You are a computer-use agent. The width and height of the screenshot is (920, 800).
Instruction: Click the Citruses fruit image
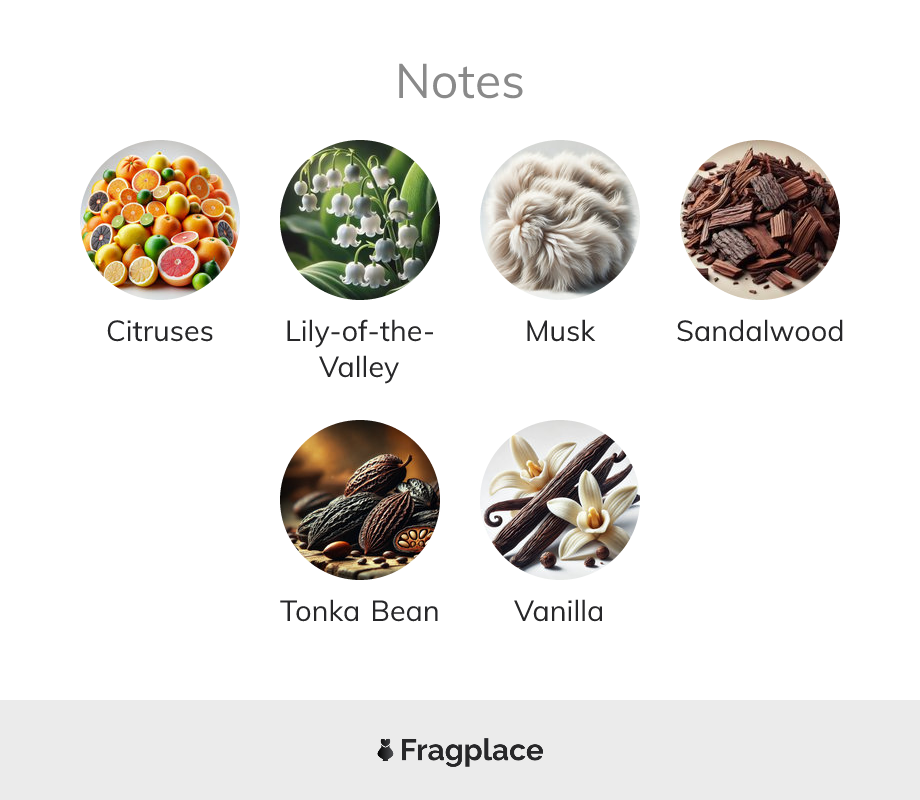[160, 220]
